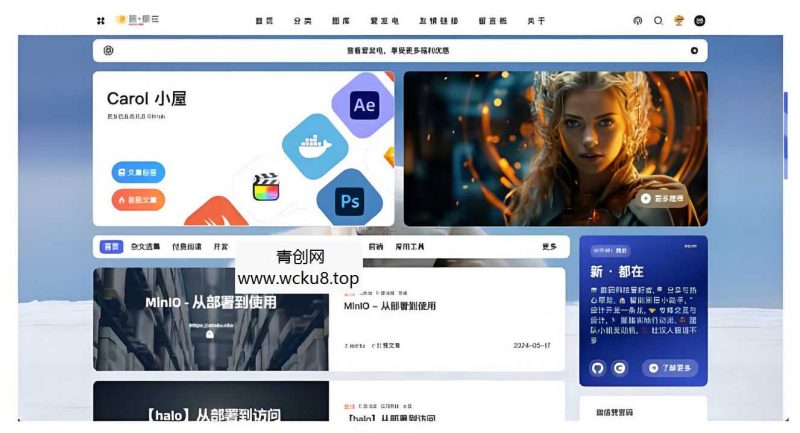Open GitHub icon in the blue profile card
The image size is (800, 433).
click(597, 368)
